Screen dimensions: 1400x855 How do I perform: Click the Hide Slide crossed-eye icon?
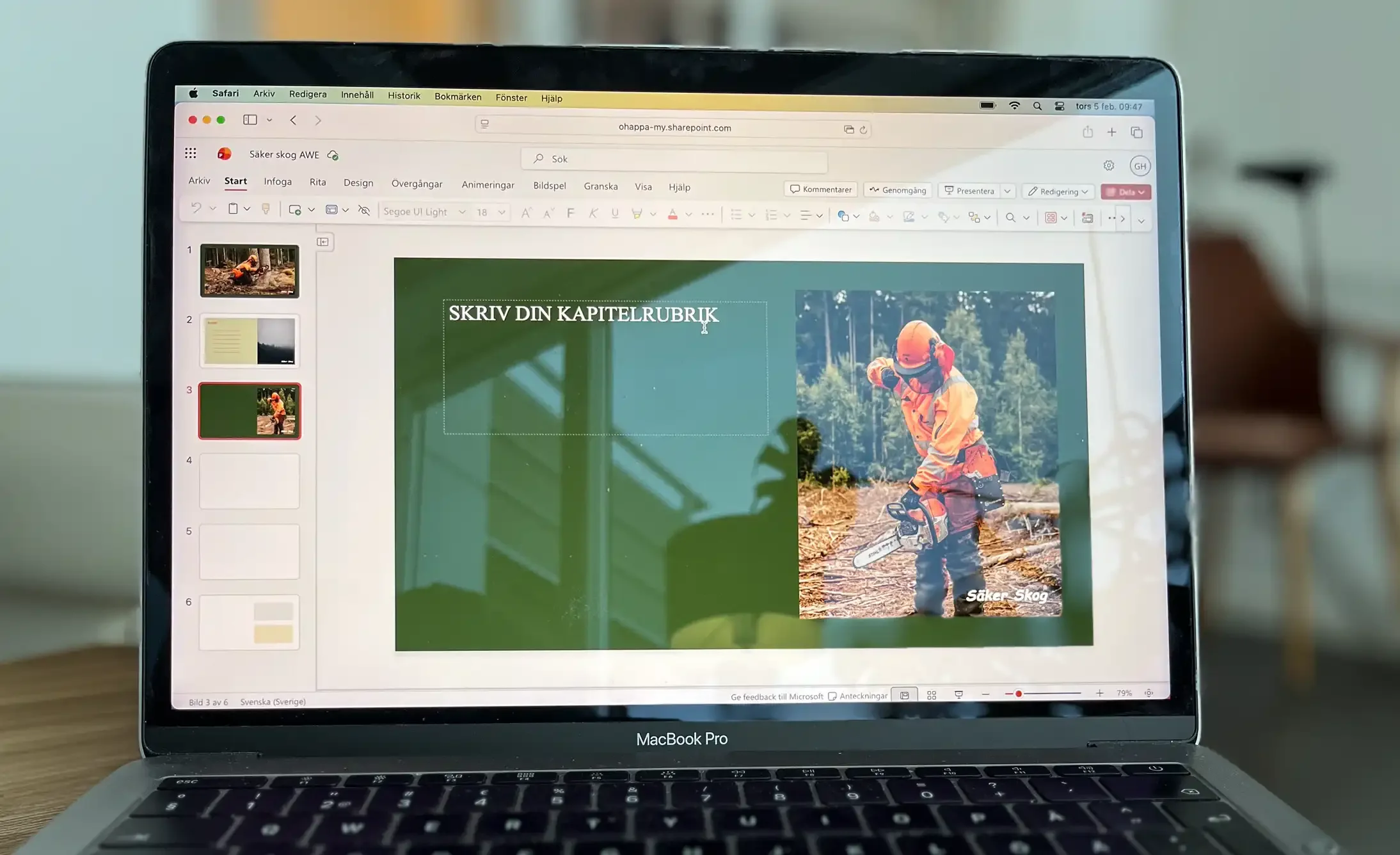click(364, 211)
